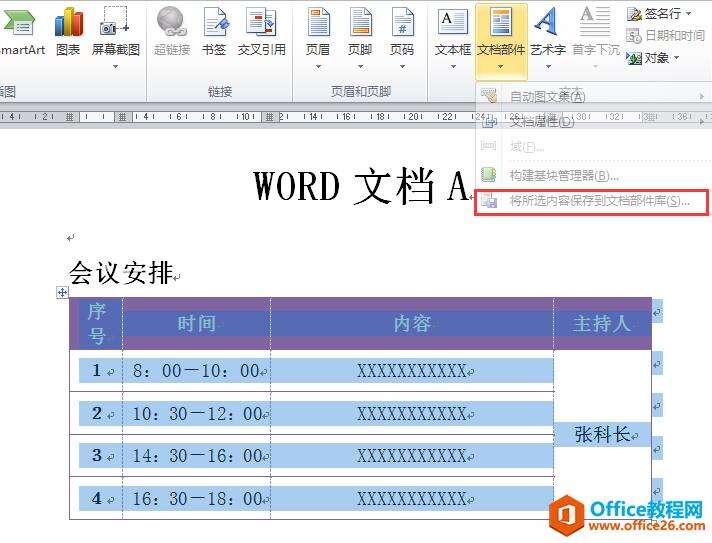Click the sequence number 2 cell
712x543 pixels.
tap(96, 414)
